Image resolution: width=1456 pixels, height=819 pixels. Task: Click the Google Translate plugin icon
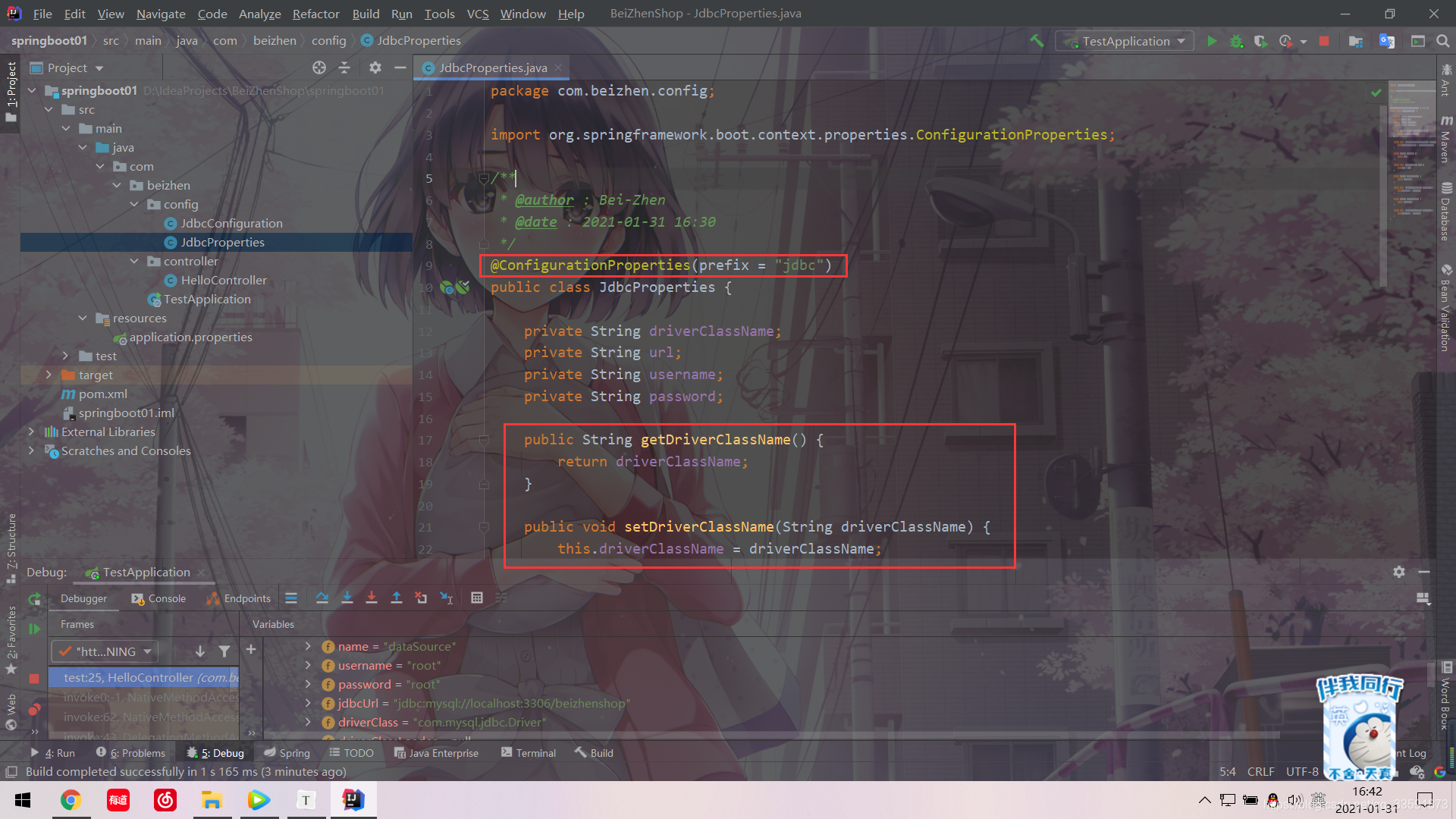pyautogui.click(x=1387, y=41)
